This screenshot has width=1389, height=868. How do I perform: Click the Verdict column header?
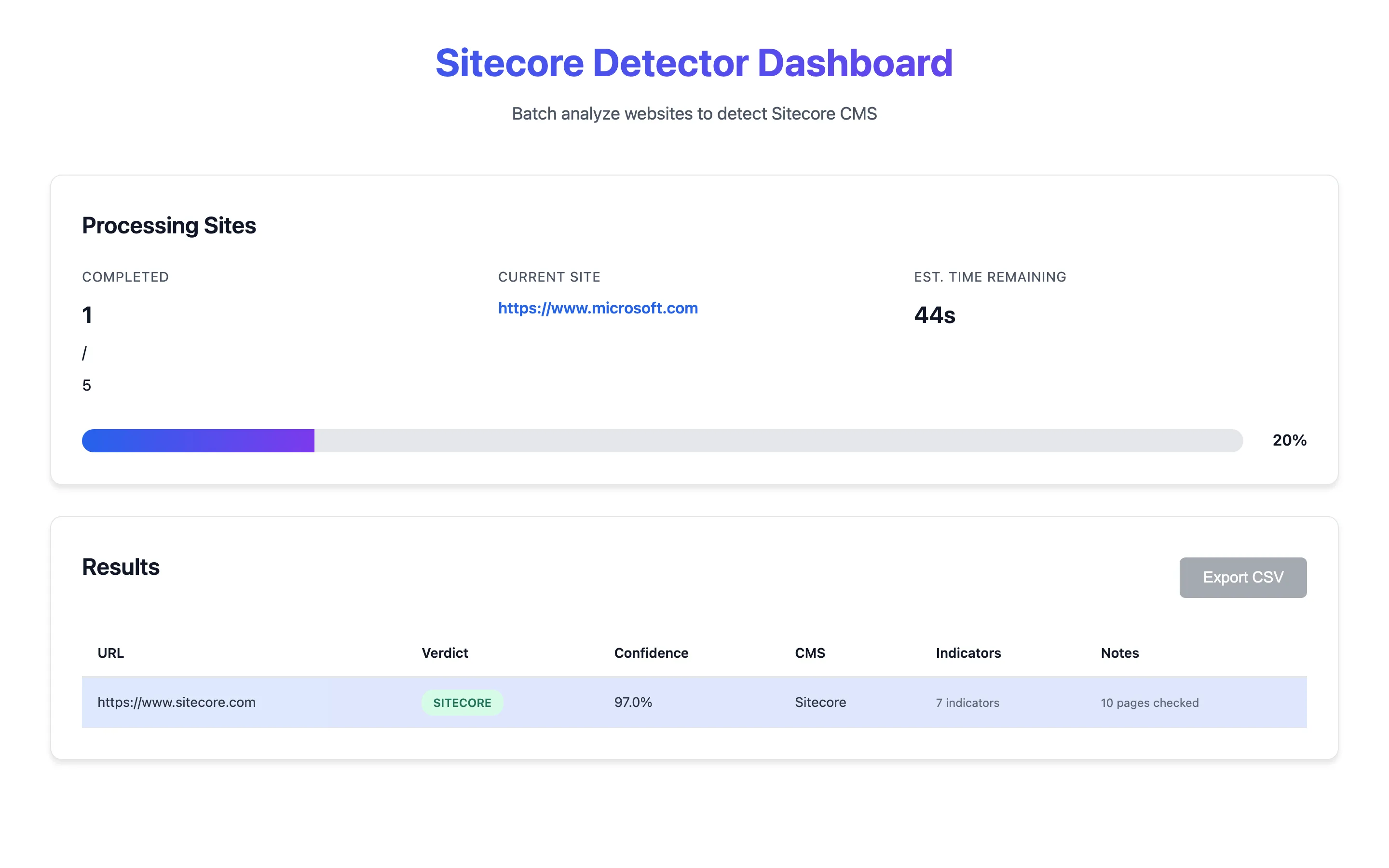tap(445, 653)
